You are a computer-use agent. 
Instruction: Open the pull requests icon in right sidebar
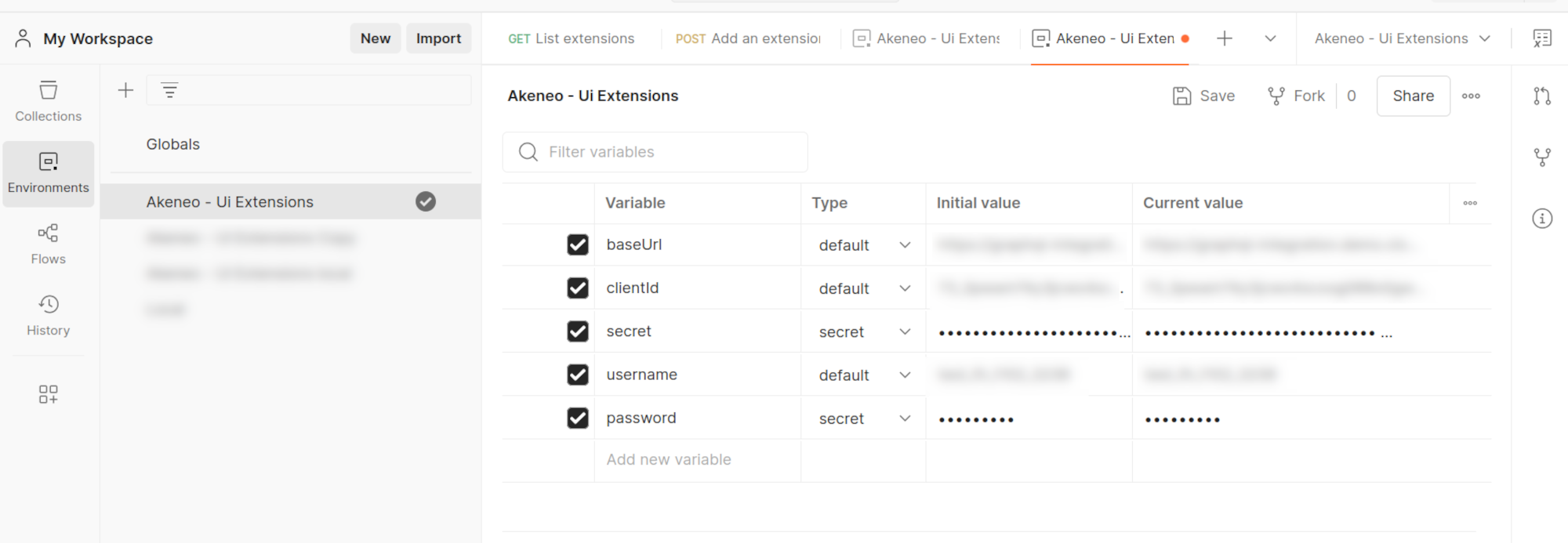tap(1541, 96)
